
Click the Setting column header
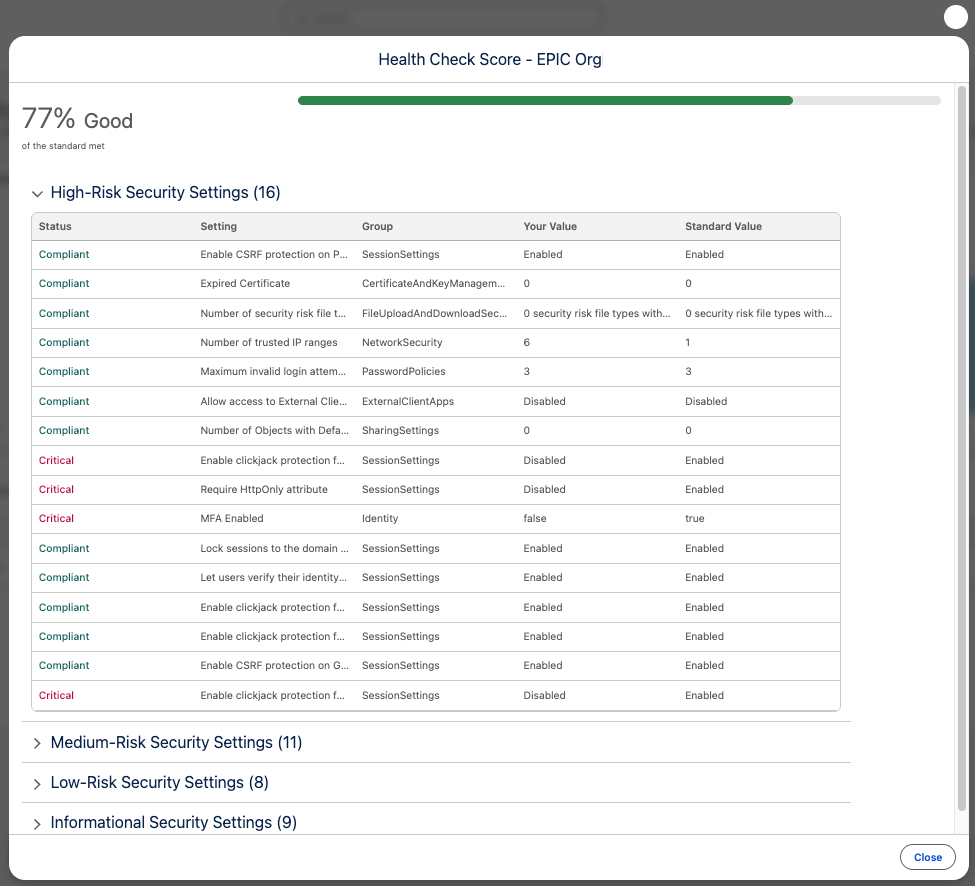pos(218,226)
